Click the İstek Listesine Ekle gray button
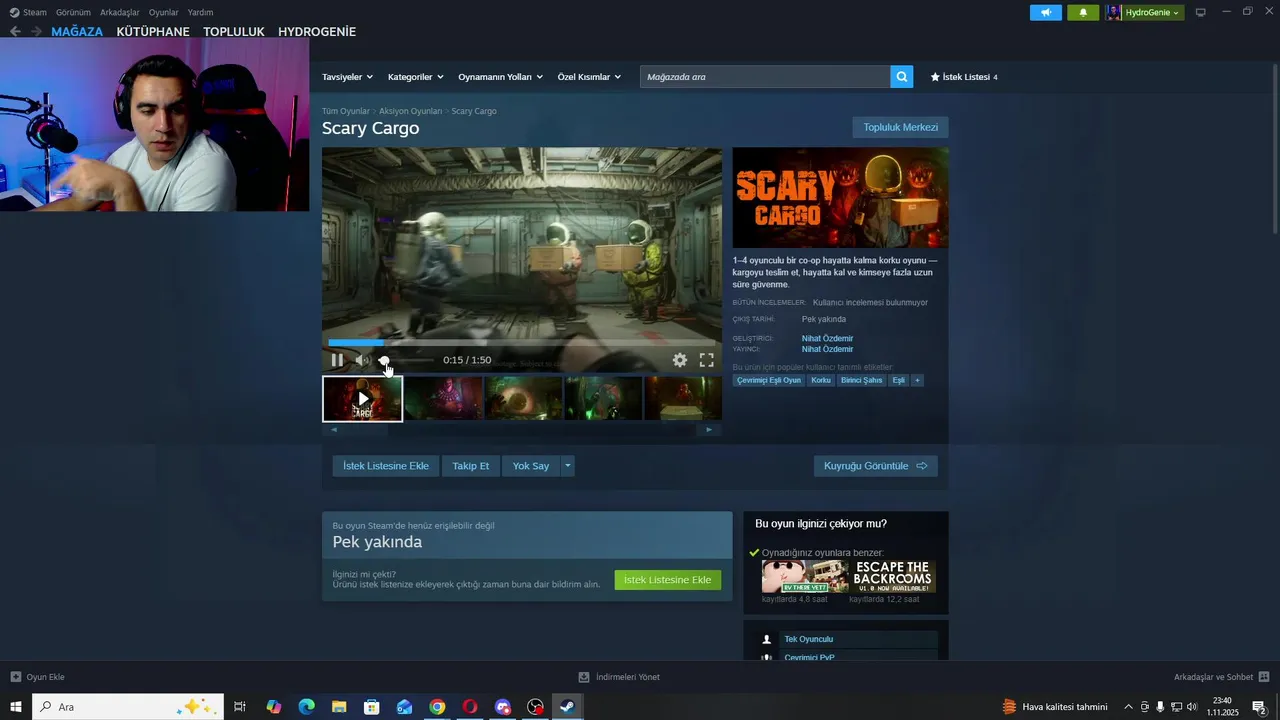The width and height of the screenshot is (1280, 720). (386, 466)
